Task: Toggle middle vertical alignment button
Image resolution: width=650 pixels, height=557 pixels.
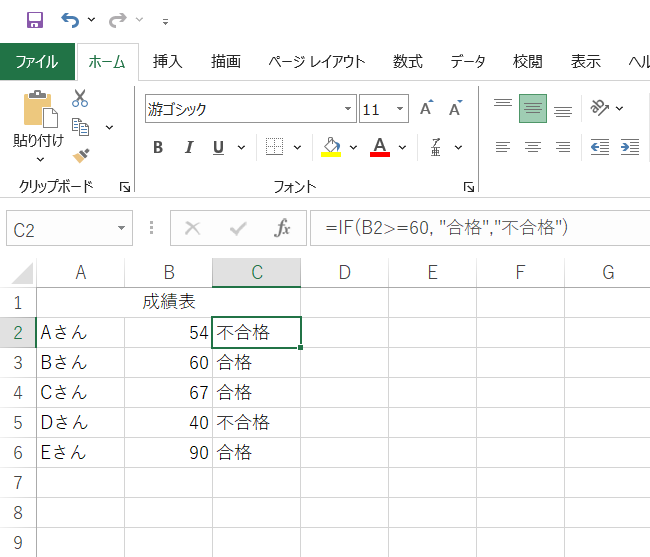Action: [533, 108]
